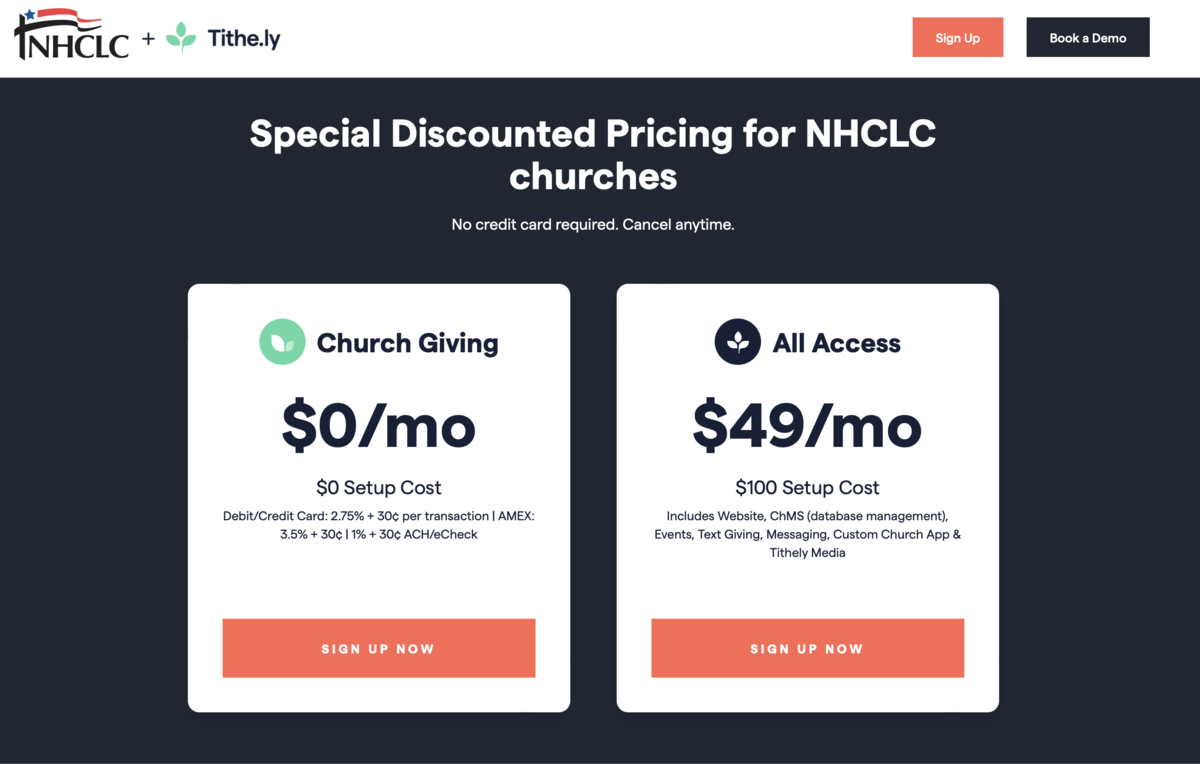Click the navy circle badge on All Access card
Screen dimensions: 1200x764
pyautogui.click(x=737, y=342)
